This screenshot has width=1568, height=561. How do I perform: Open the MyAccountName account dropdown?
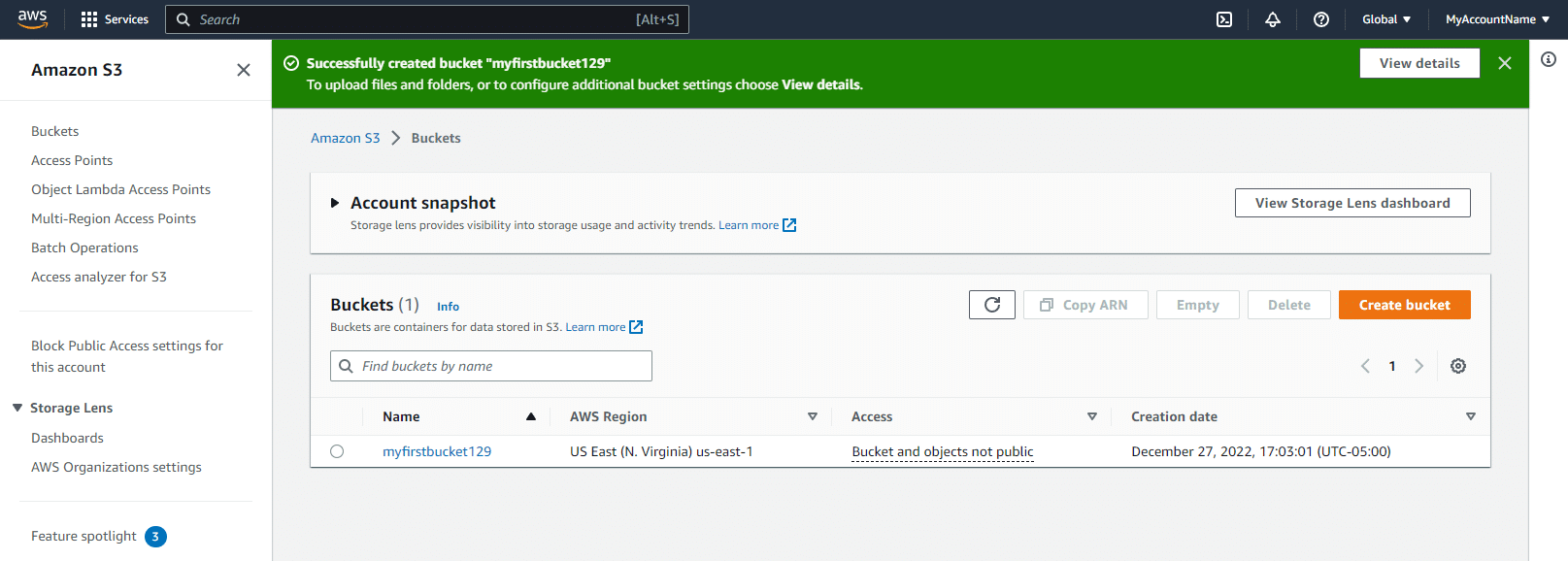point(1496,19)
